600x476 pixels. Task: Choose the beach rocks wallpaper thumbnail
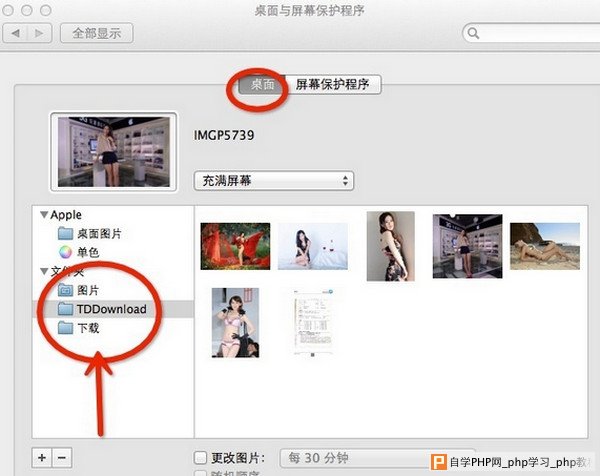pos(545,246)
